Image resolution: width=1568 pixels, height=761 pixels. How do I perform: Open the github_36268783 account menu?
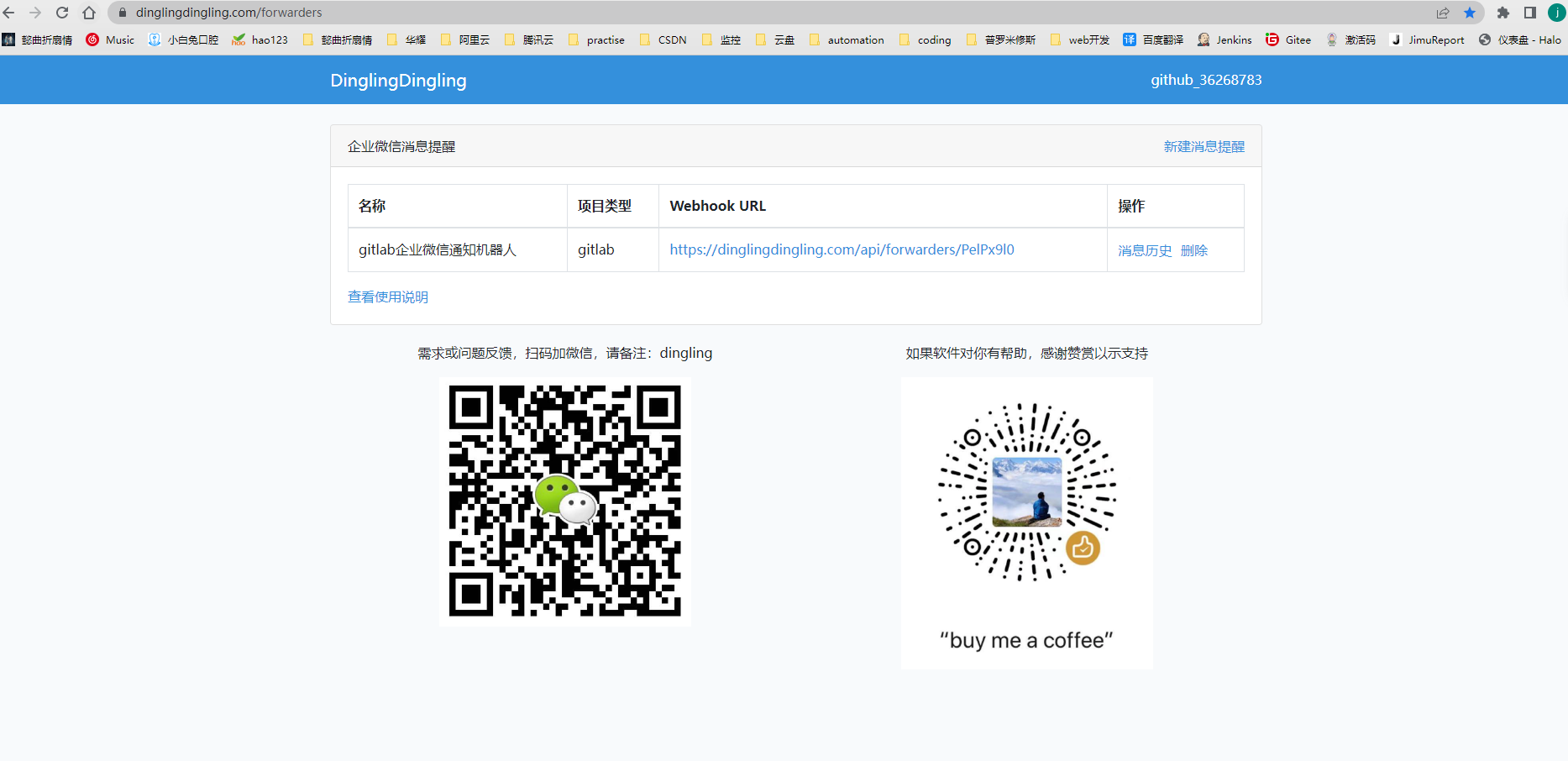pos(1206,80)
